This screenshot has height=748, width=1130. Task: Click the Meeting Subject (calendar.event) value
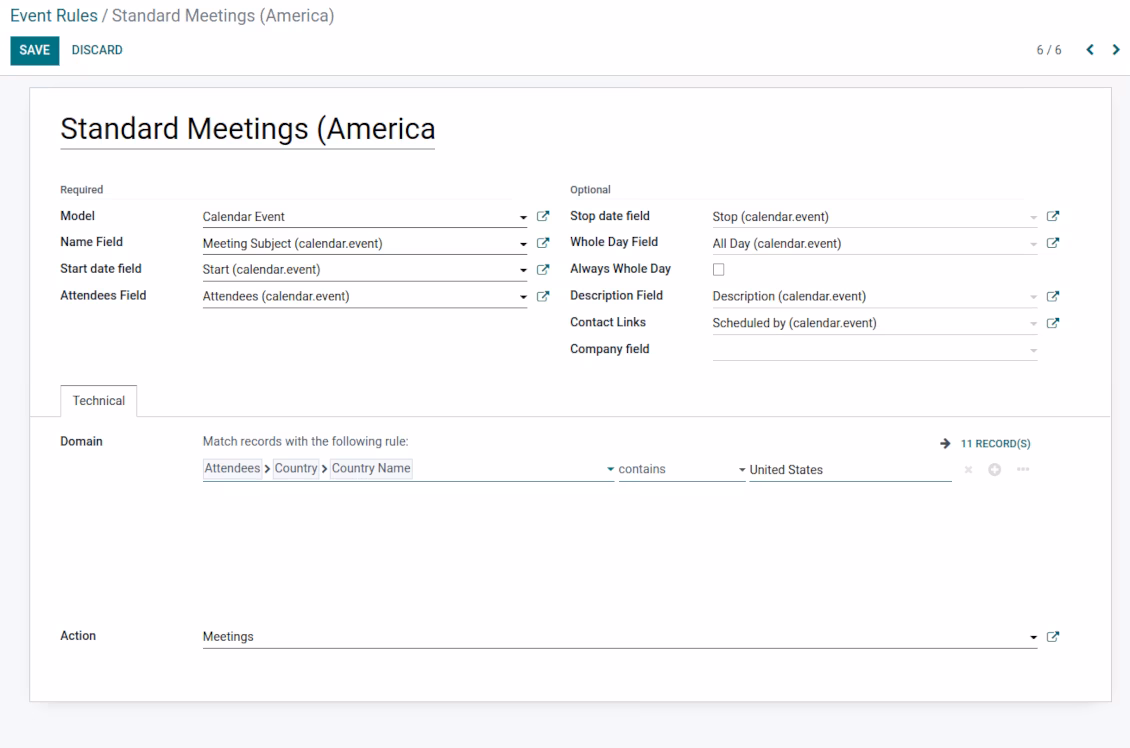(x=293, y=244)
